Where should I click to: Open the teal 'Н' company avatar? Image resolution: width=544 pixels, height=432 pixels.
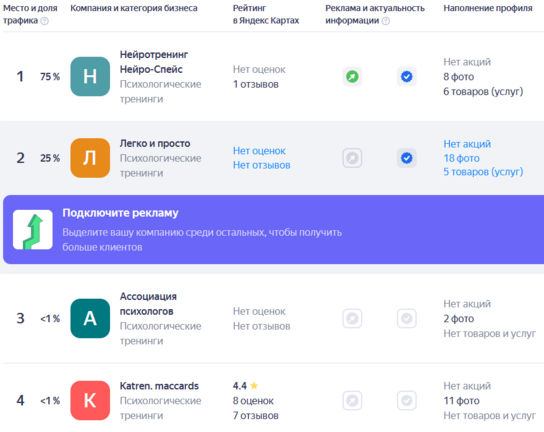tap(90, 76)
